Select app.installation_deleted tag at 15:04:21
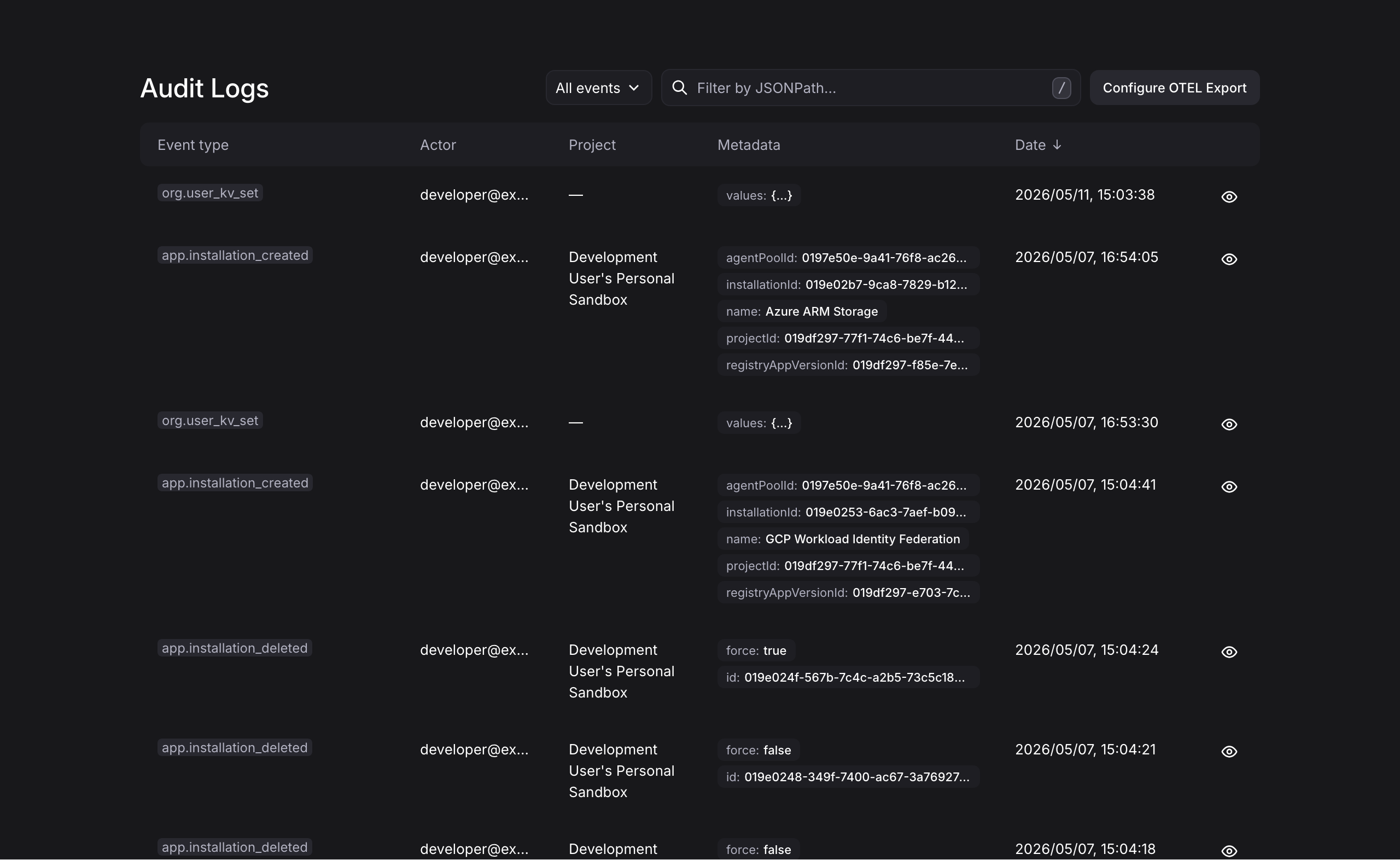The height and width of the screenshot is (860, 1400). [234, 747]
